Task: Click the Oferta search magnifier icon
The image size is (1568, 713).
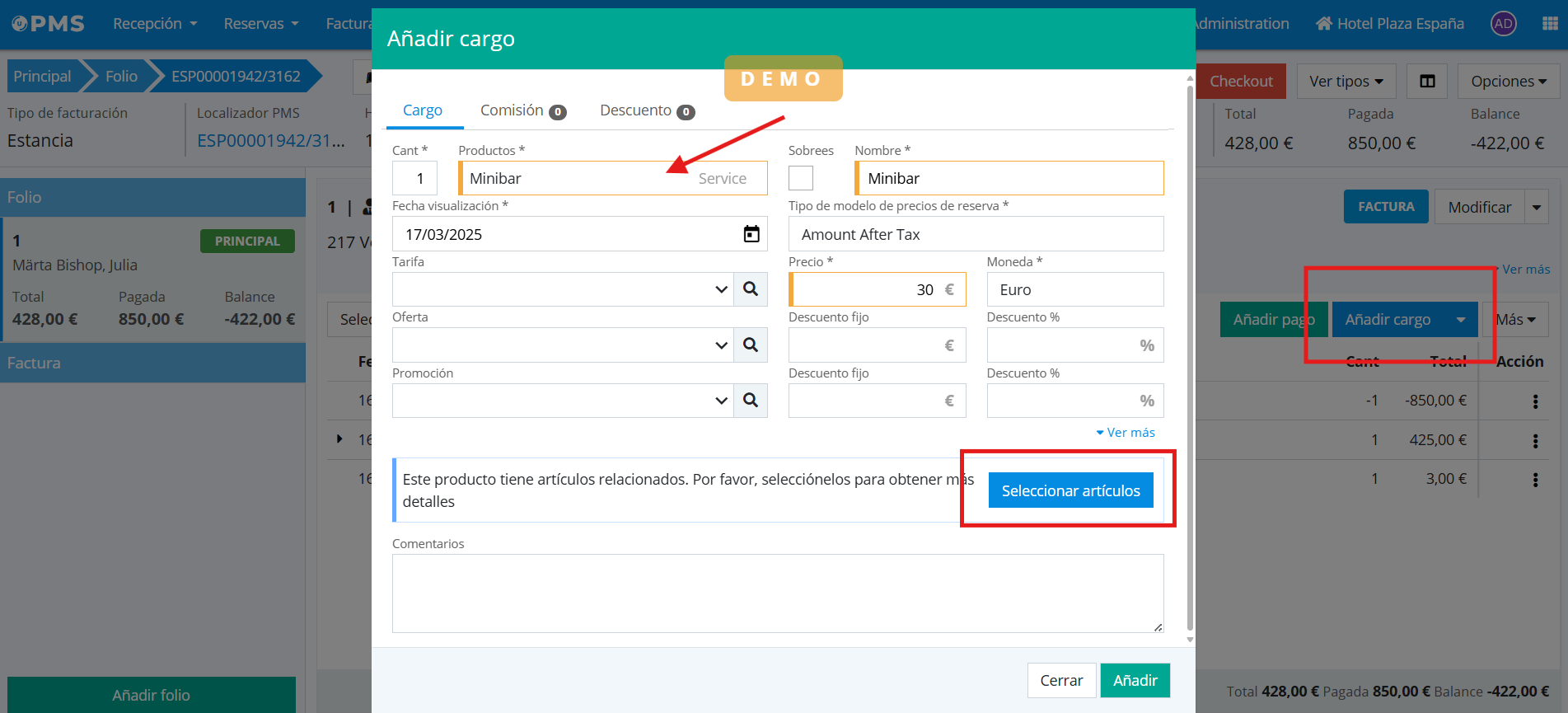Action: (x=750, y=345)
